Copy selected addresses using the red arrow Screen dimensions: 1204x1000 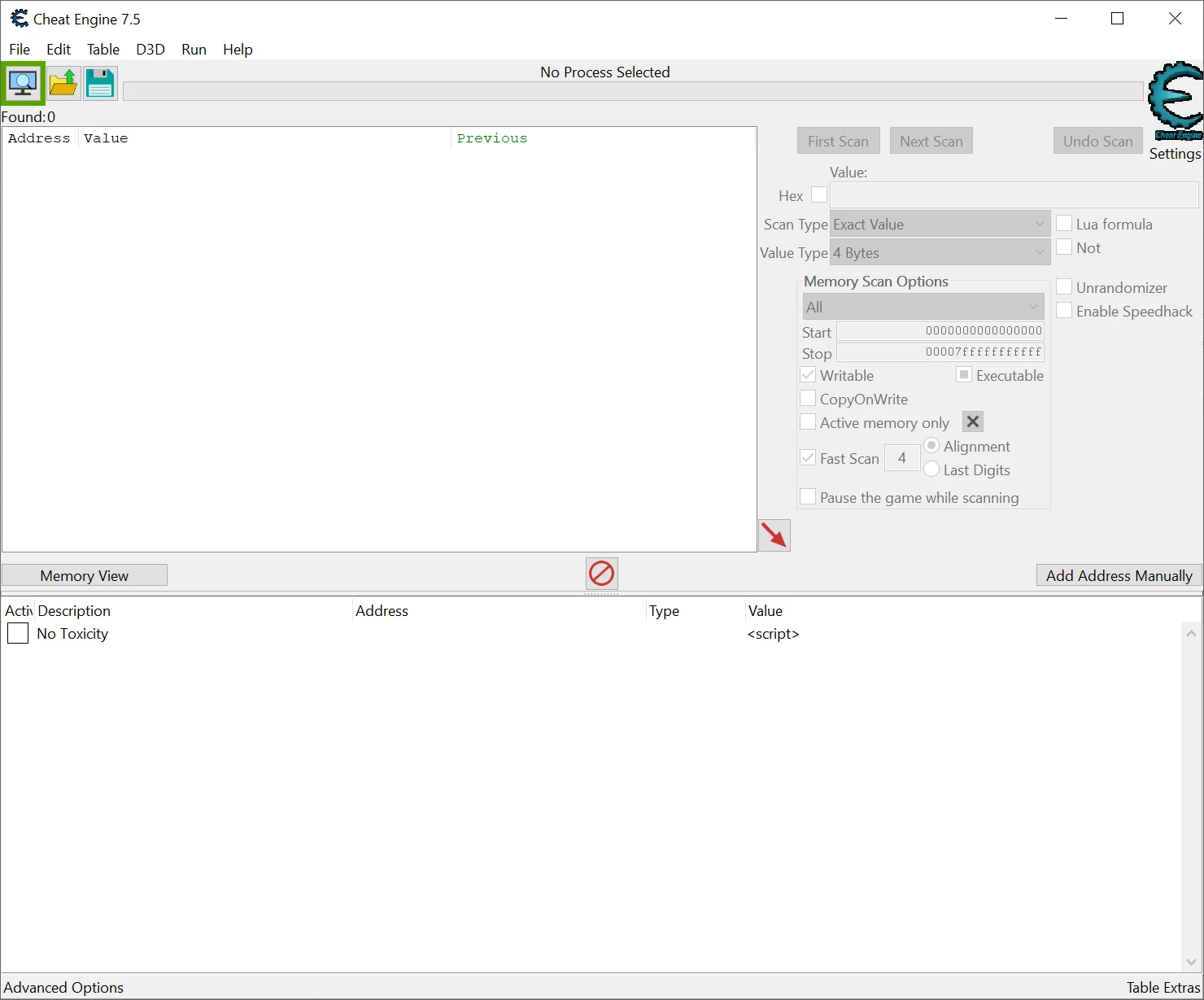(774, 535)
